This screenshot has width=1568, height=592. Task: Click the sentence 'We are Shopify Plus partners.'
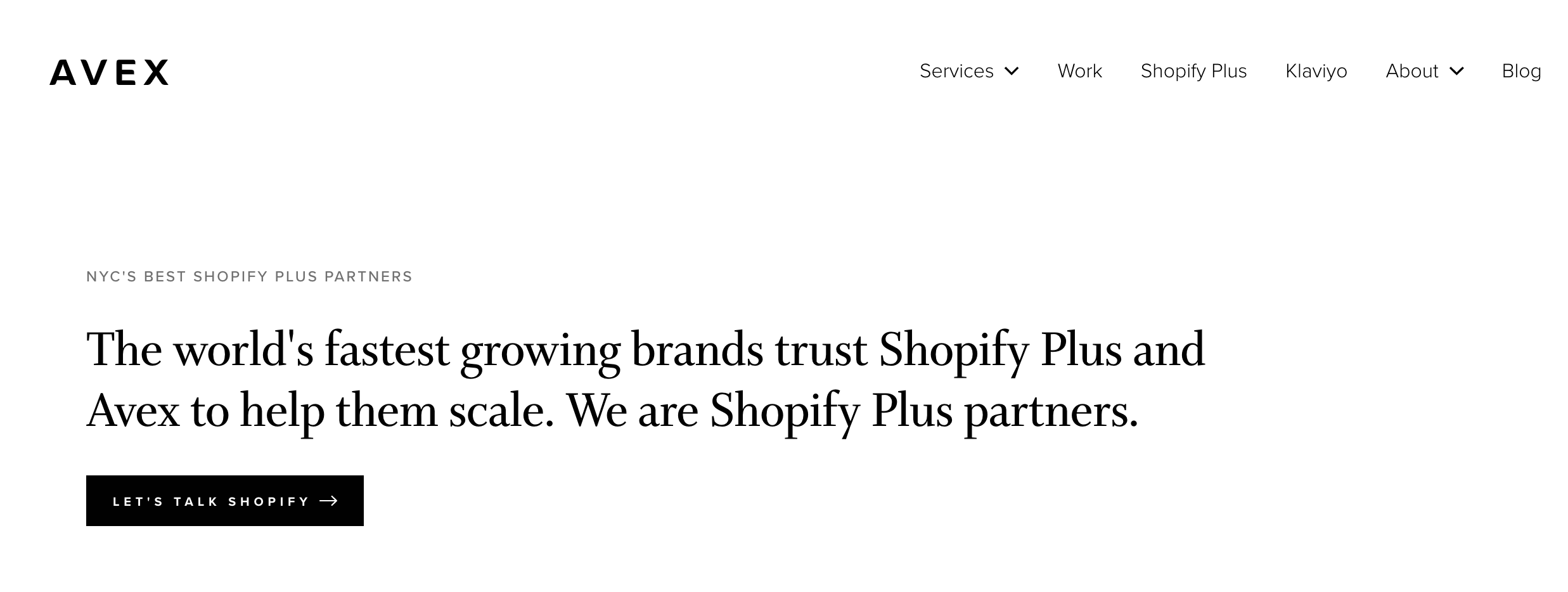(x=852, y=411)
